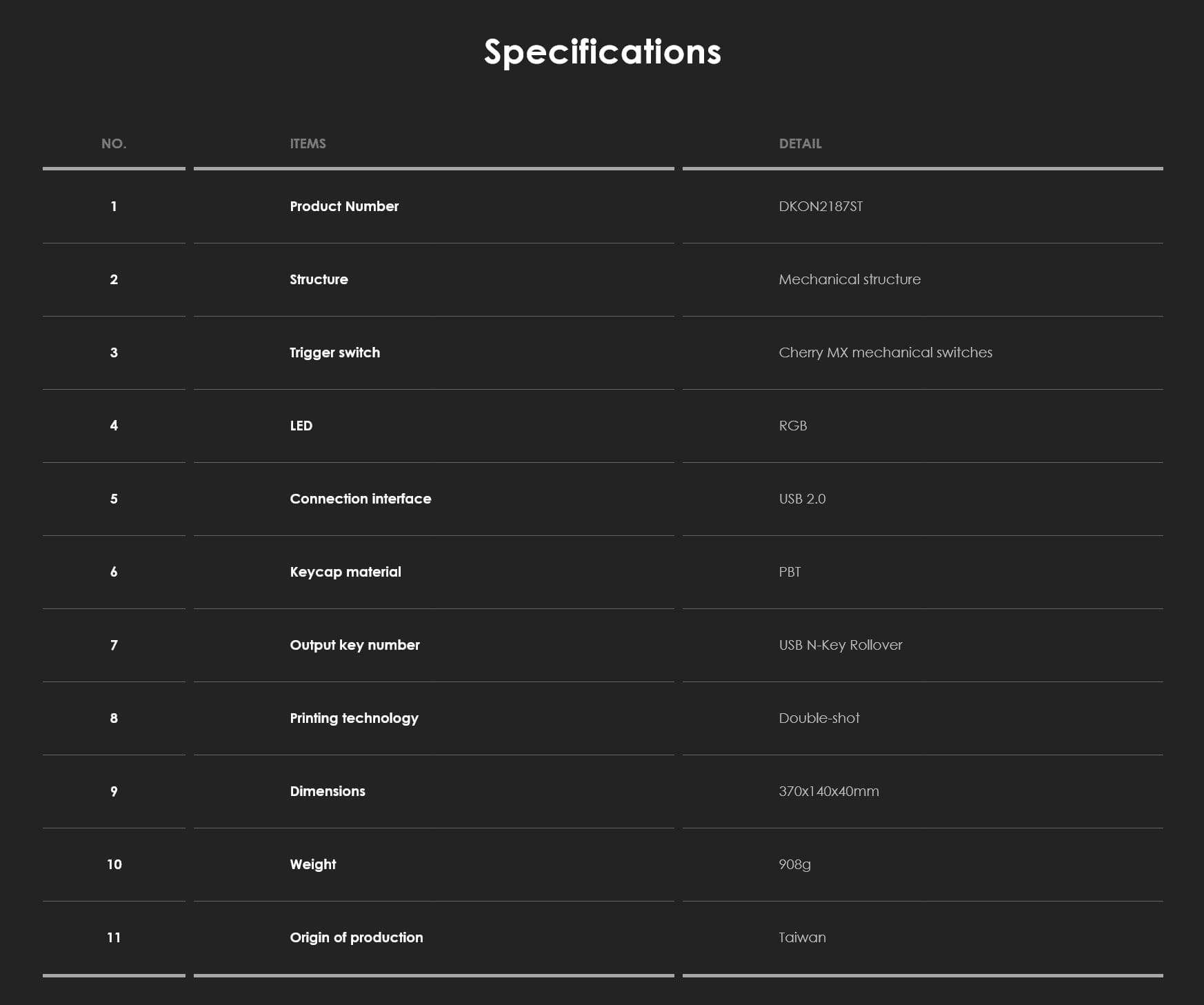Click the ITEMS column header

coord(308,143)
